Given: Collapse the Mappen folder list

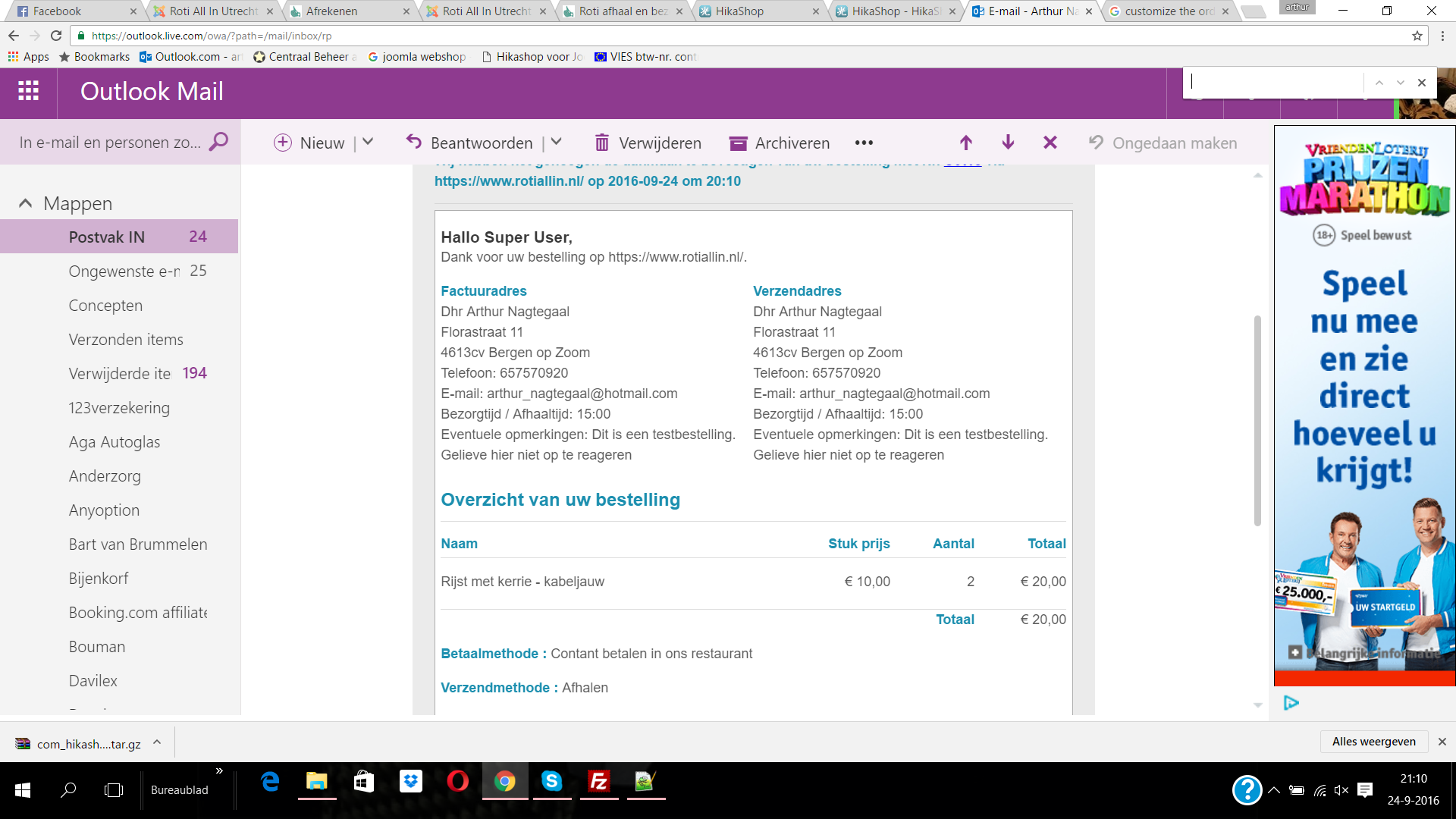Looking at the screenshot, I should 25,203.
